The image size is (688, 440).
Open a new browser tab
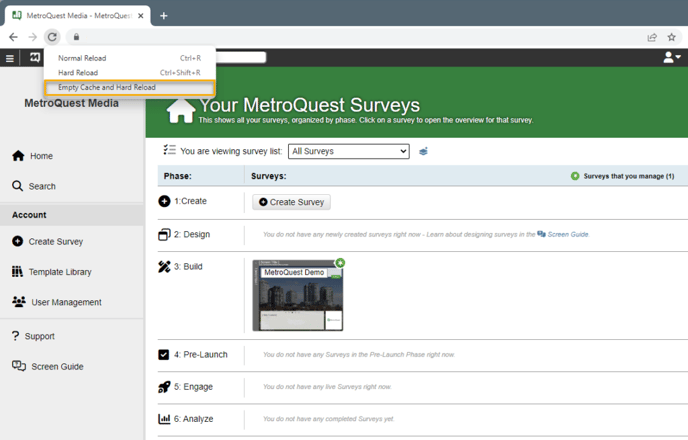164,15
